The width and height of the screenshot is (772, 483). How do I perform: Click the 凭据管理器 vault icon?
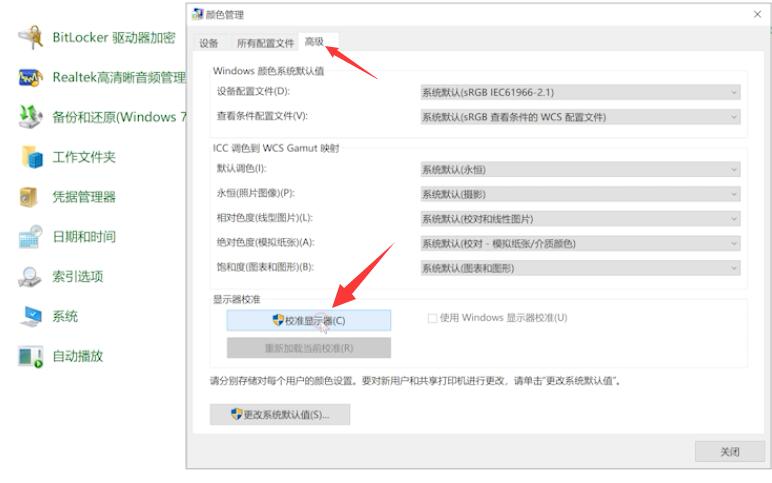(x=29, y=197)
